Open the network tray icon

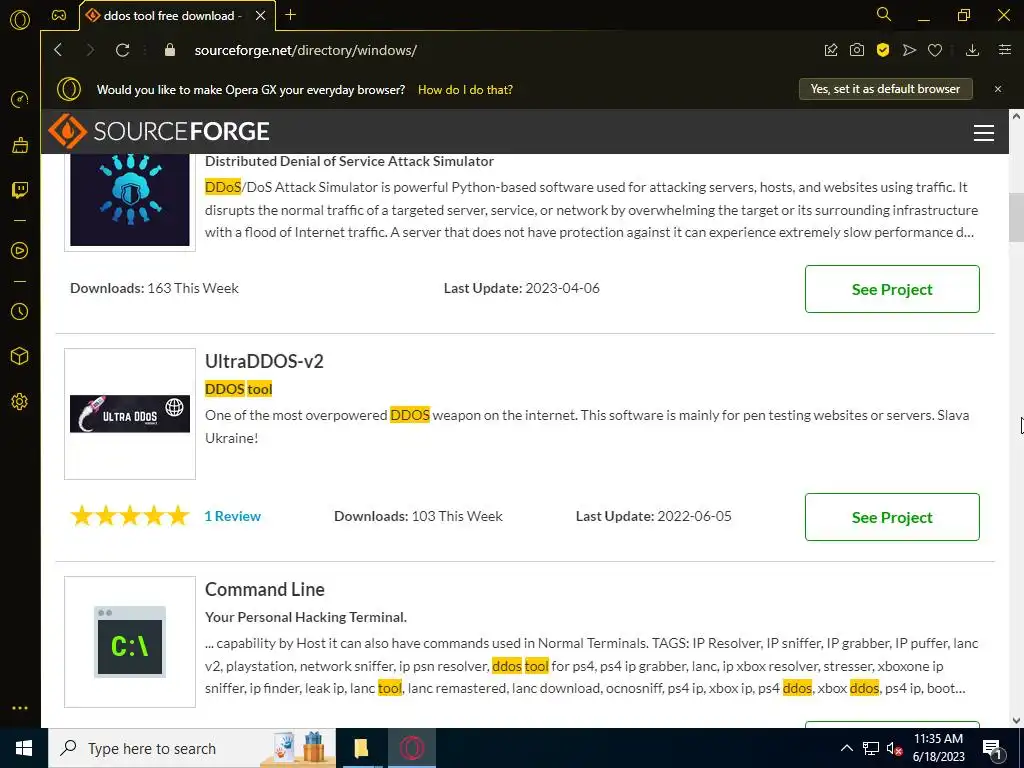(871, 748)
